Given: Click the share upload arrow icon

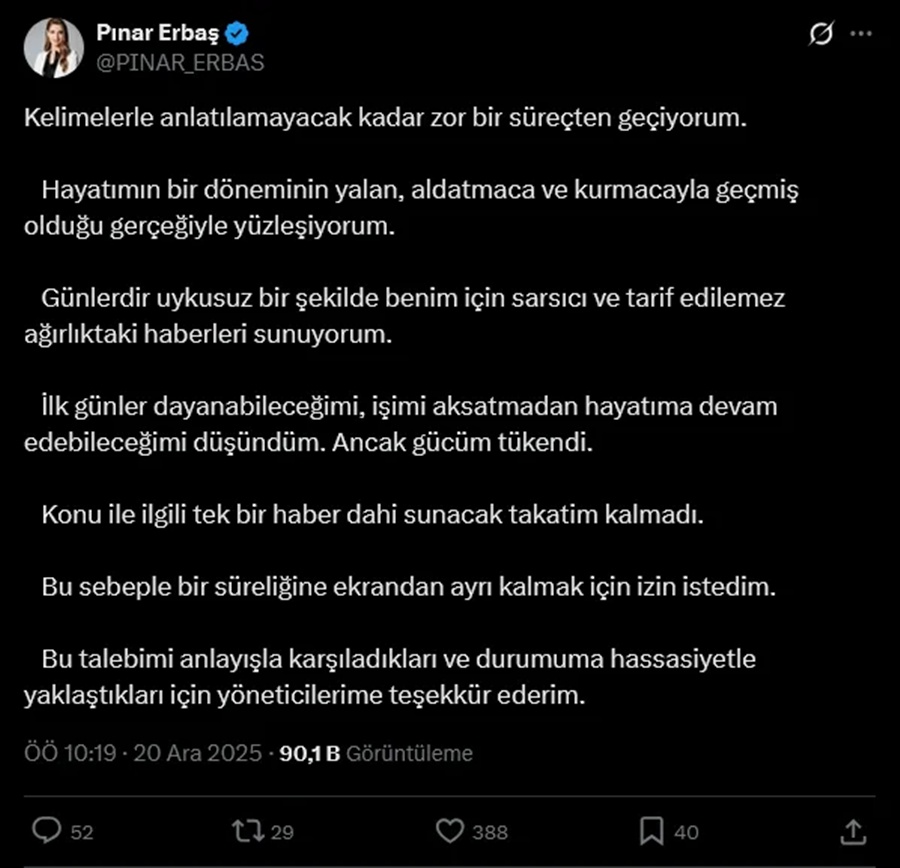Looking at the screenshot, I should (x=852, y=830).
